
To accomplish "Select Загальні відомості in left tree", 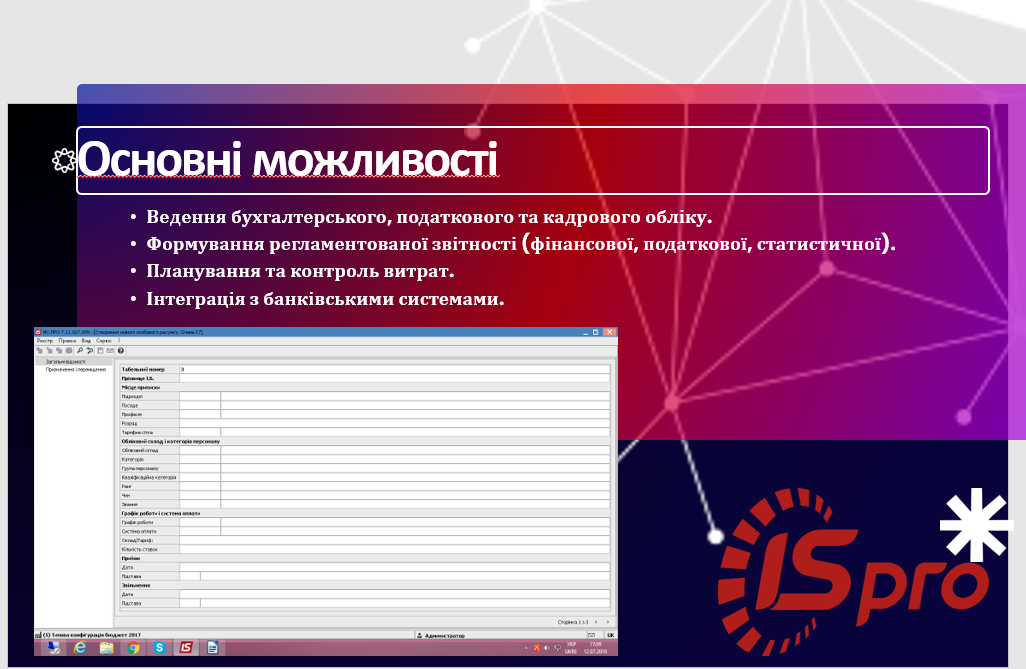I will coord(66,362).
